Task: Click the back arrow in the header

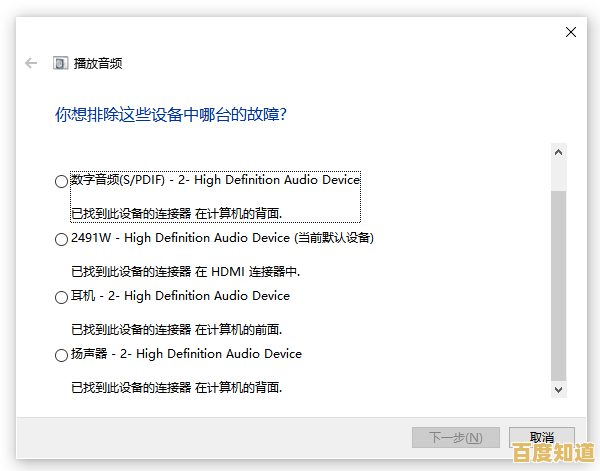Action: pos(31,63)
